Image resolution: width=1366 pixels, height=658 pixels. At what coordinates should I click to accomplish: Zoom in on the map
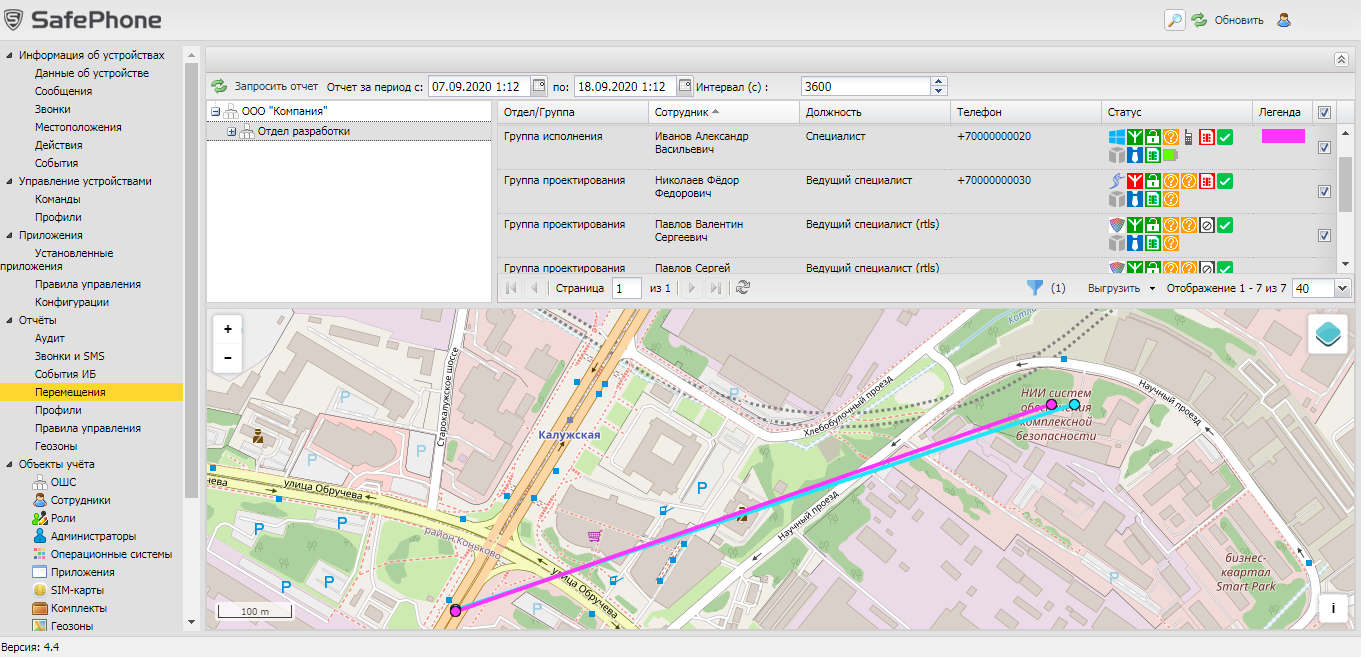(228, 329)
